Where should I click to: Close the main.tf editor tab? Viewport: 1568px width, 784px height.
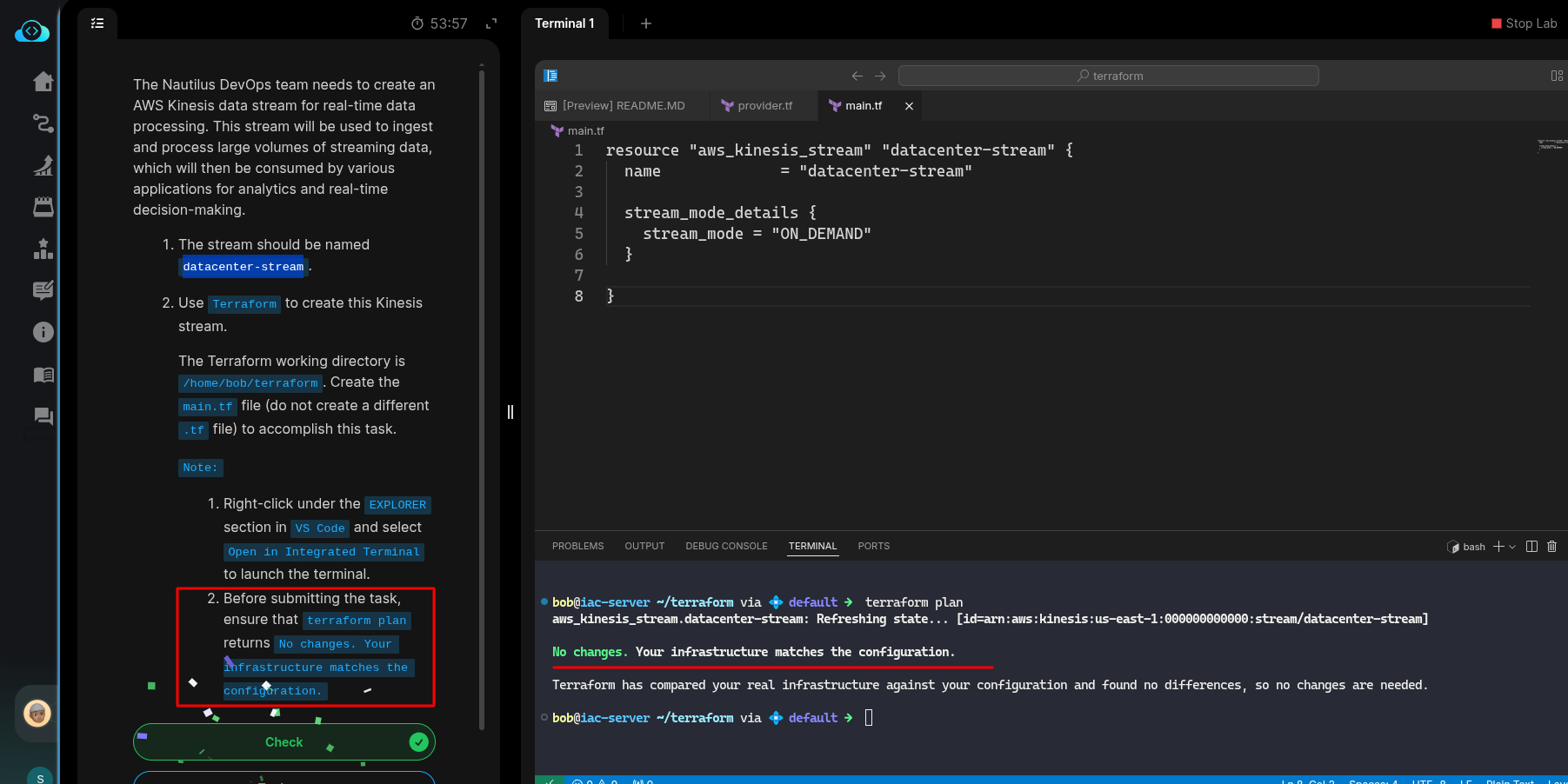pyautogui.click(x=909, y=106)
